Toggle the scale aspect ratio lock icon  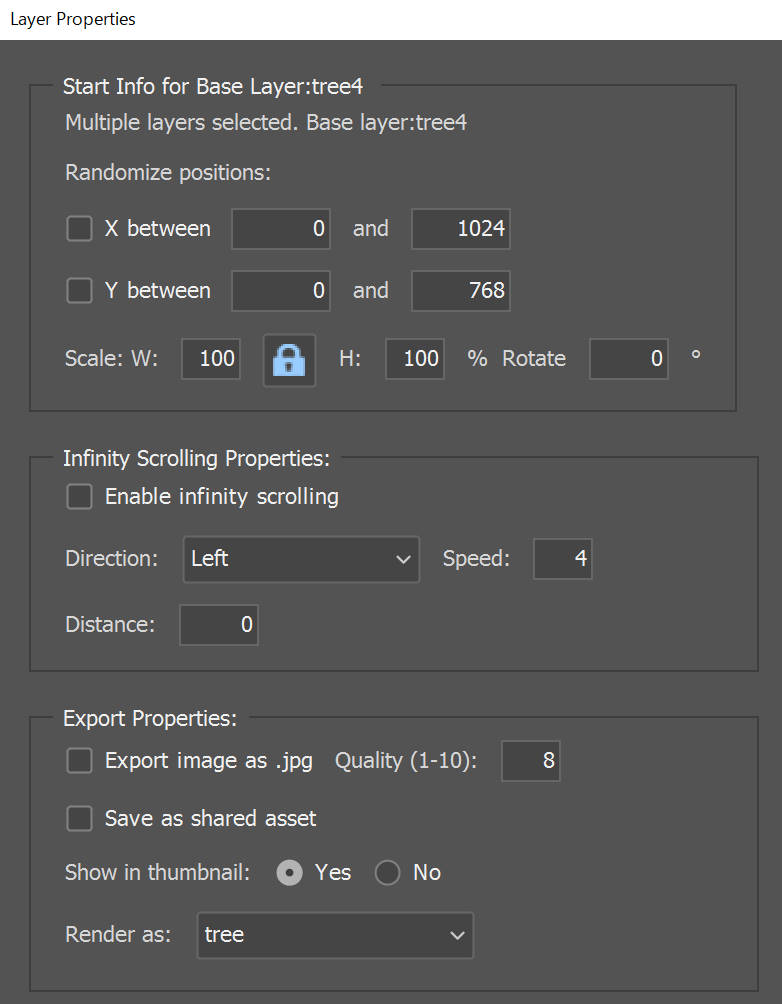tap(289, 360)
